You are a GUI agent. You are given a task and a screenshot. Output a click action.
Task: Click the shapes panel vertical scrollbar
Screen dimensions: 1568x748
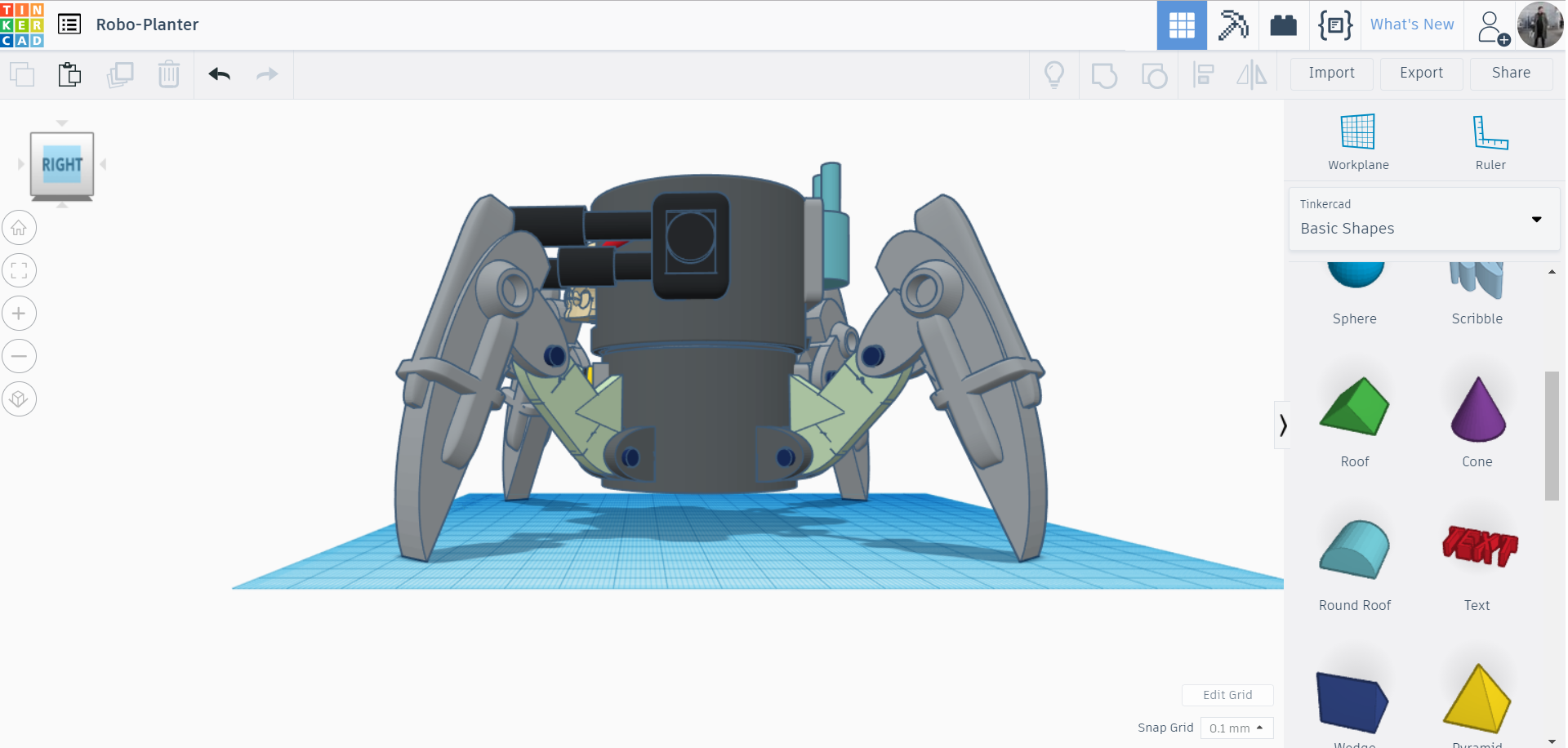pos(1552,436)
